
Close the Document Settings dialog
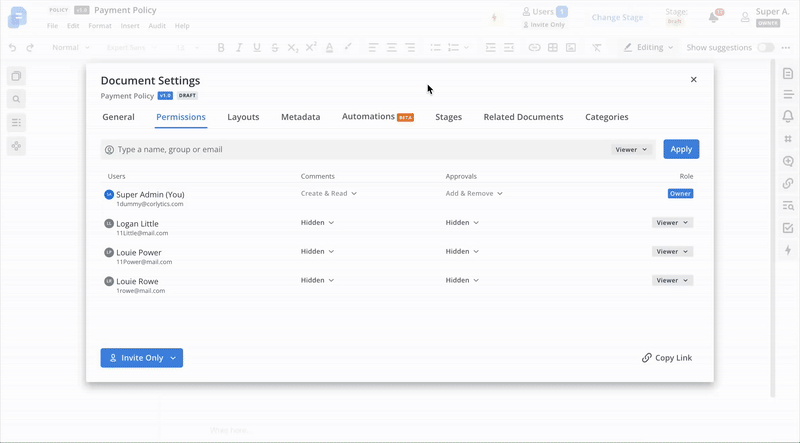click(693, 80)
